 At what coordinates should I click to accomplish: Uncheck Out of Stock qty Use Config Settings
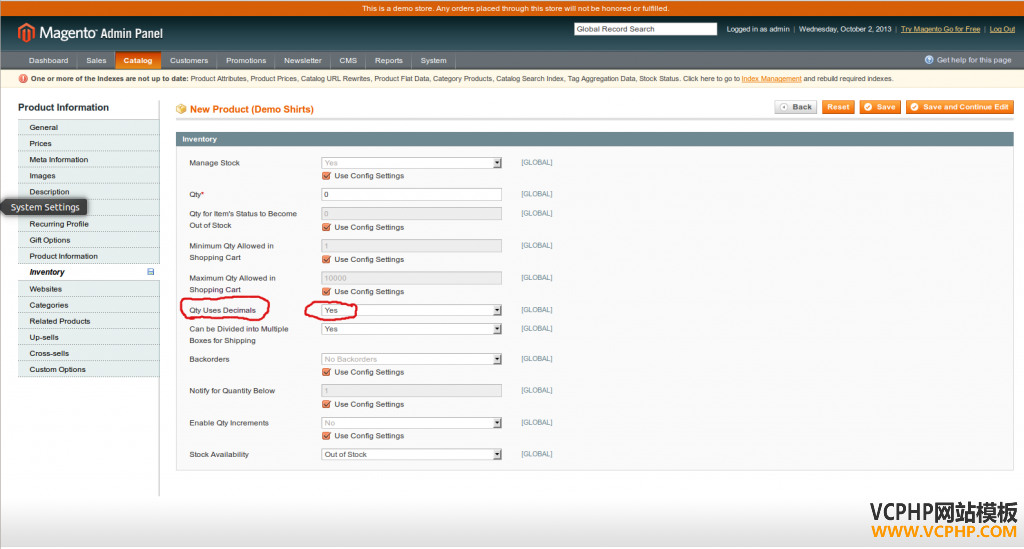(326, 227)
